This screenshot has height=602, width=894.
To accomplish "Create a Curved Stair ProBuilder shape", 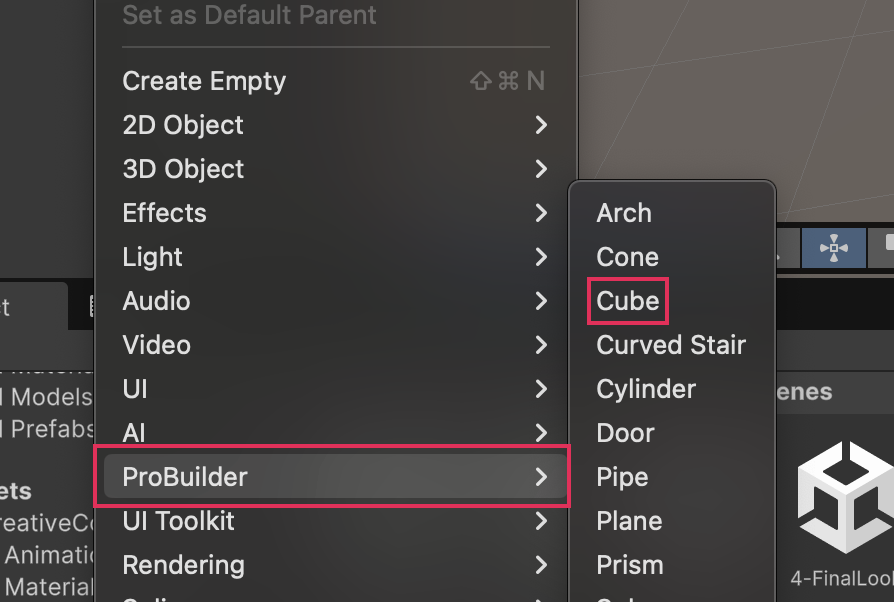I will 671,345.
